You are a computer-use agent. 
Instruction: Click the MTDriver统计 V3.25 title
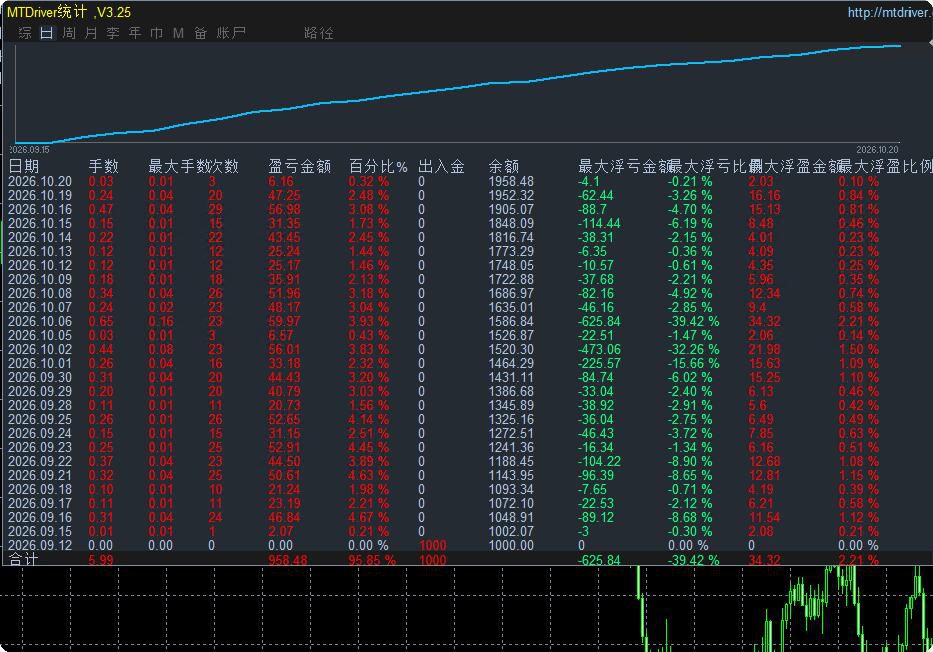pyautogui.click(x=69, y=12)
